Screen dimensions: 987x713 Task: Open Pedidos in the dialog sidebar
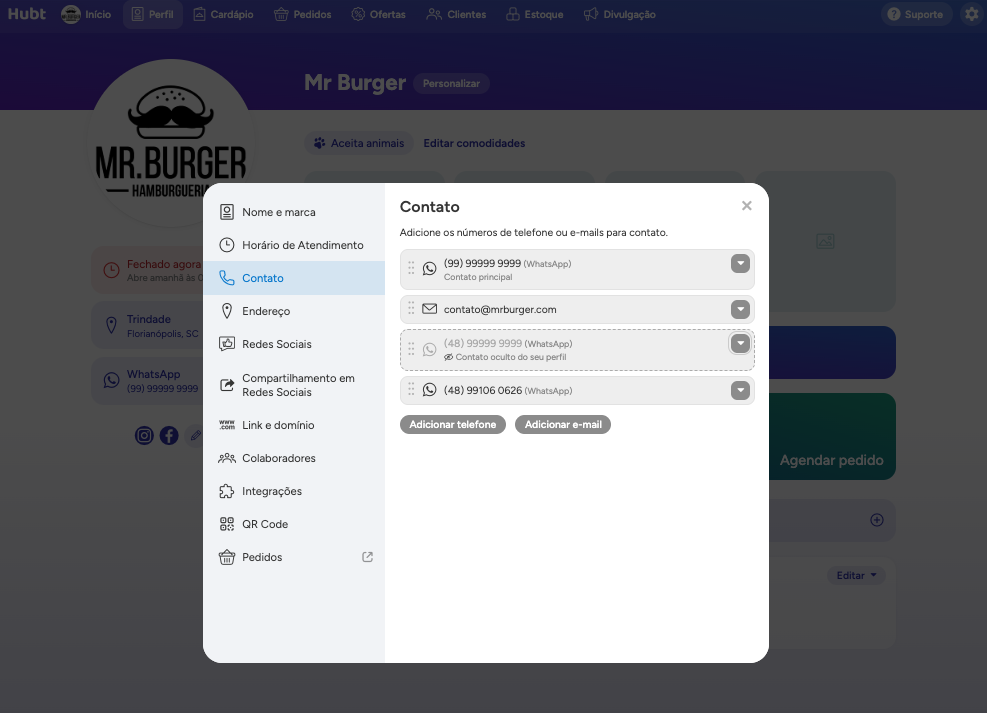tap(294, 557)
